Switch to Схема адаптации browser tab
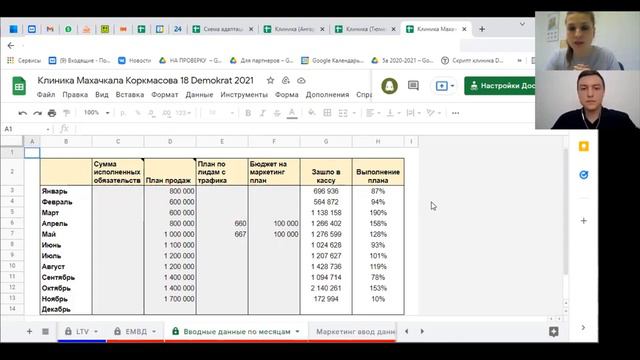The width and height of the screenshot is (640, 360). (x=223, y=29)
